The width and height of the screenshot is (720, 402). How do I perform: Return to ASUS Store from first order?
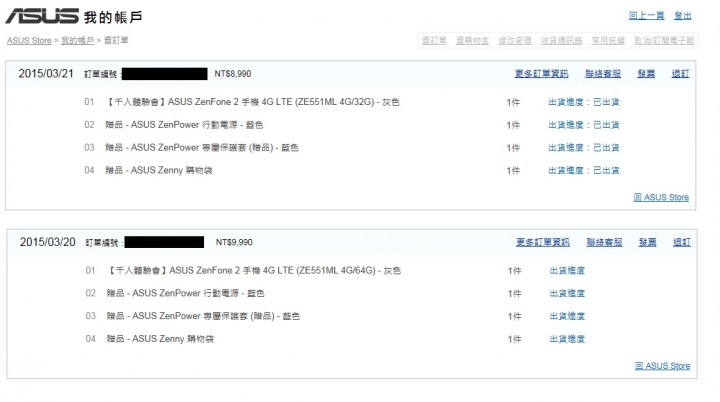[x=661, y=197]
